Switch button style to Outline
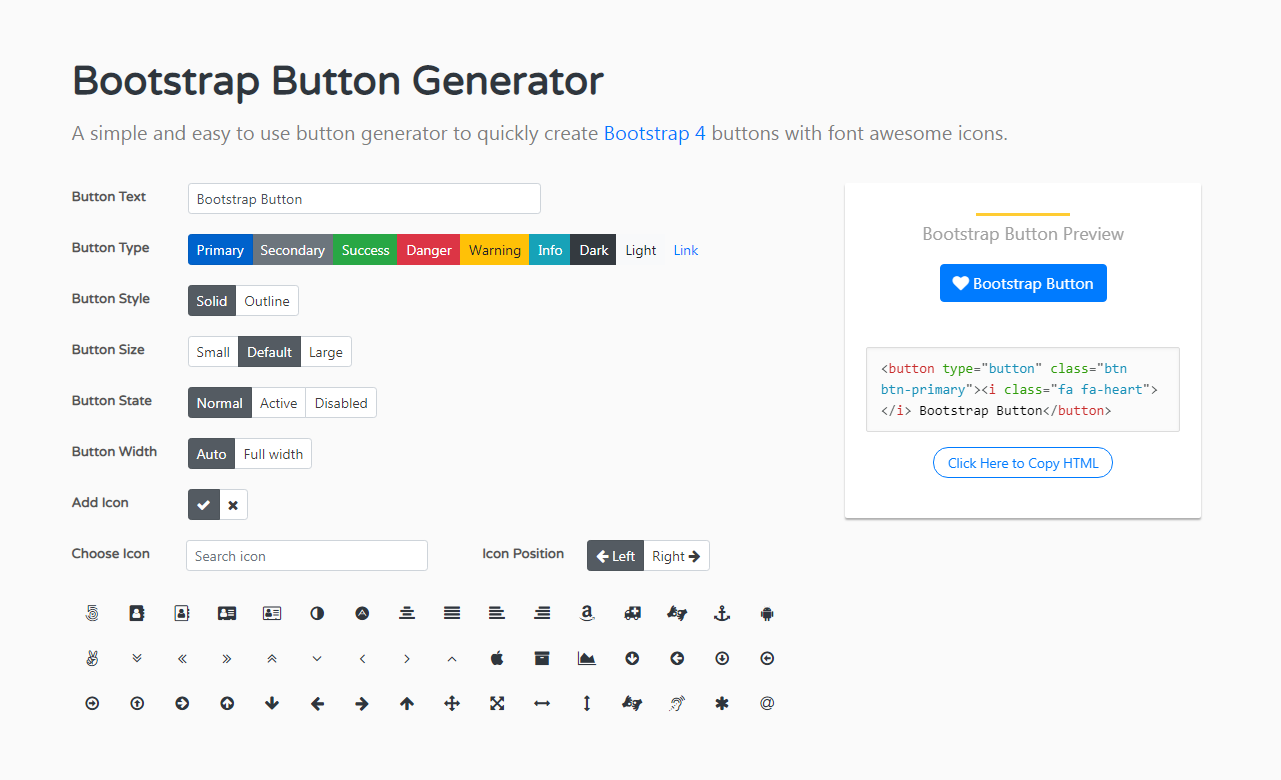Viewport: 1281px width, 780px height. (x=267, y=301)
